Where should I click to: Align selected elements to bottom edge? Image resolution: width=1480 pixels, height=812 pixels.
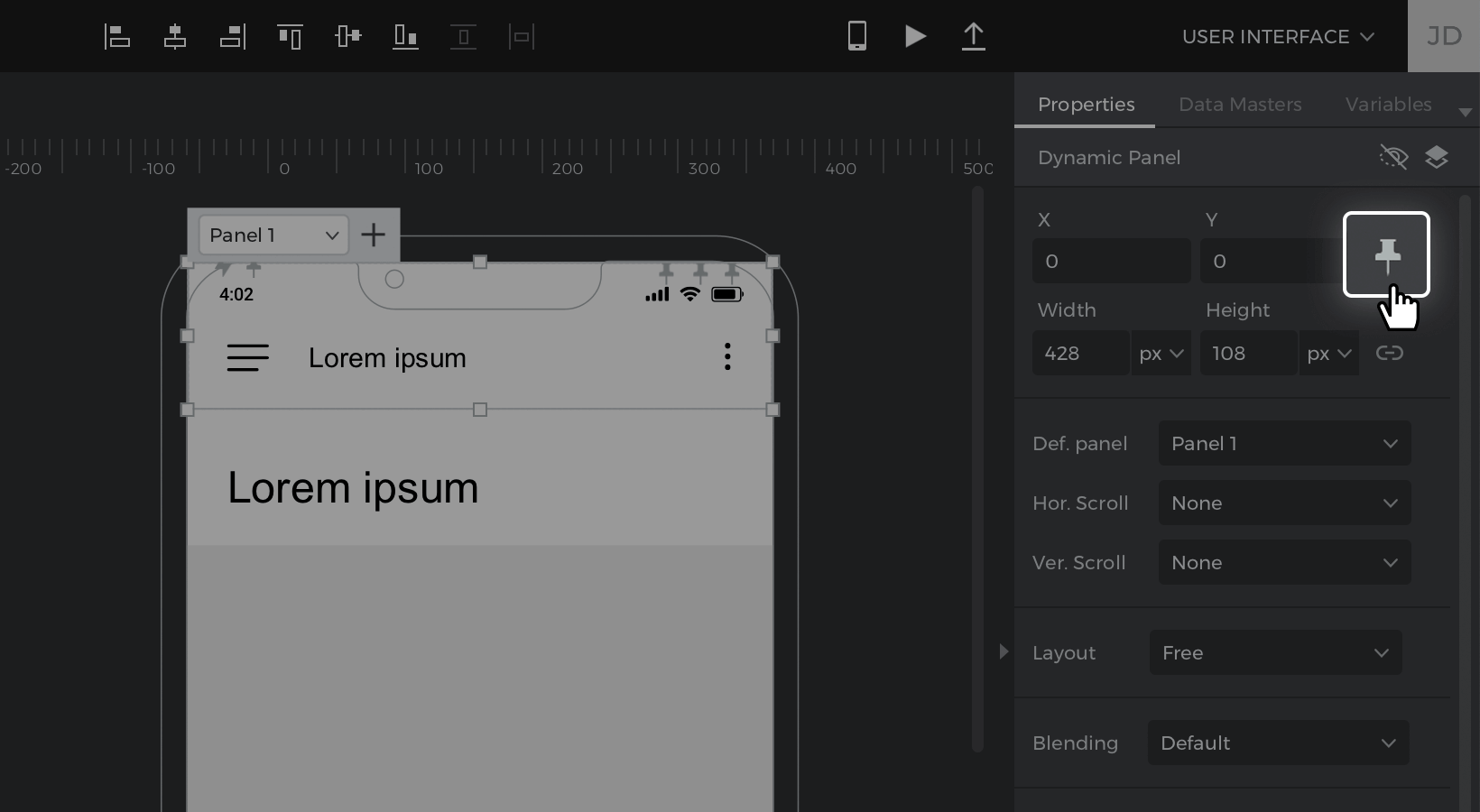point(405,36)
